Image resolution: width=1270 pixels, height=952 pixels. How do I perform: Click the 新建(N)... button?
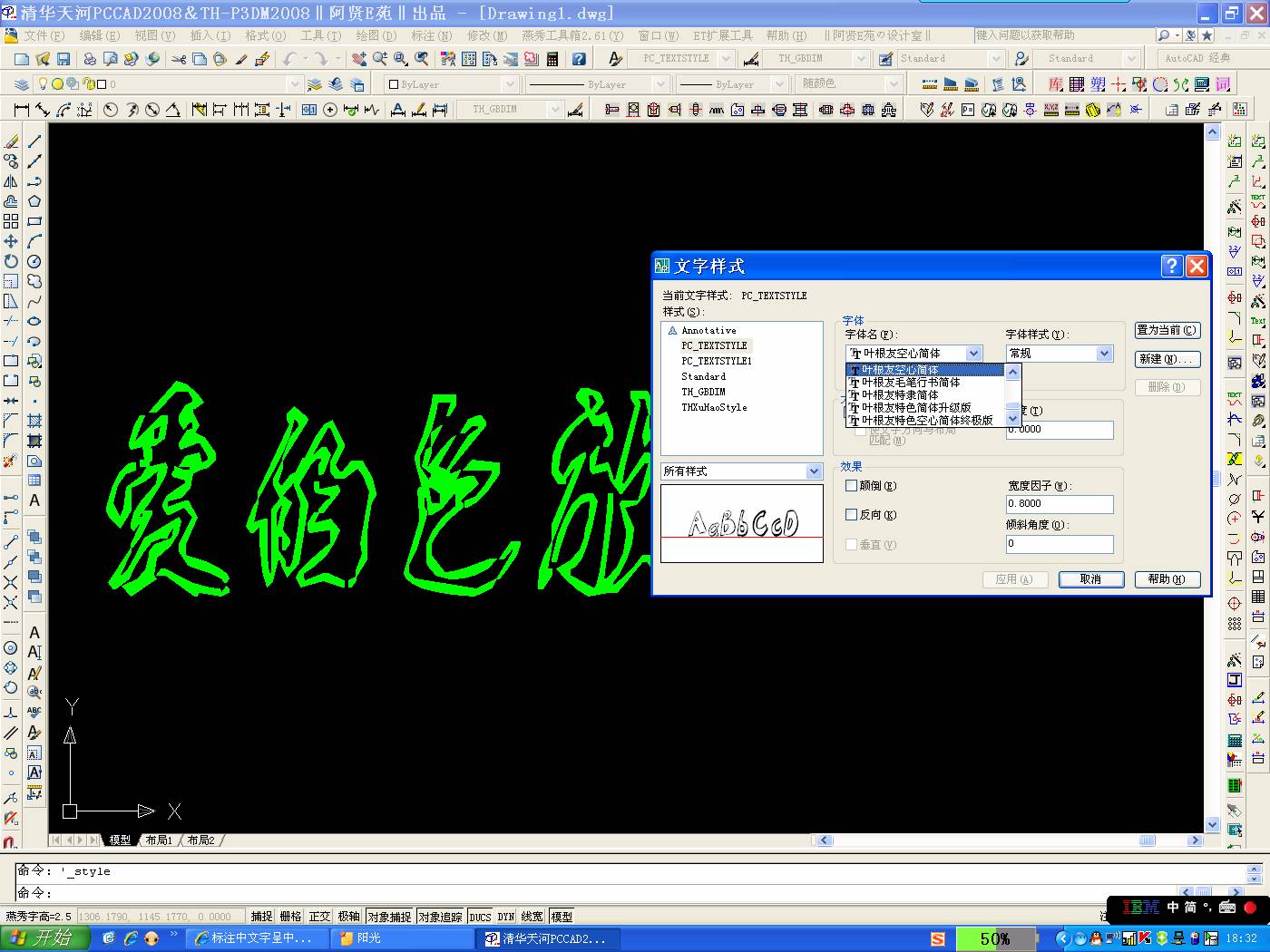tap(1167, 359)
